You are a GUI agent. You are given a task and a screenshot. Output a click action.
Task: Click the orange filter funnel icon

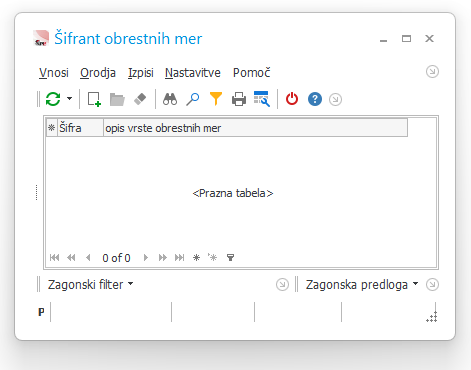coord(216,99)
